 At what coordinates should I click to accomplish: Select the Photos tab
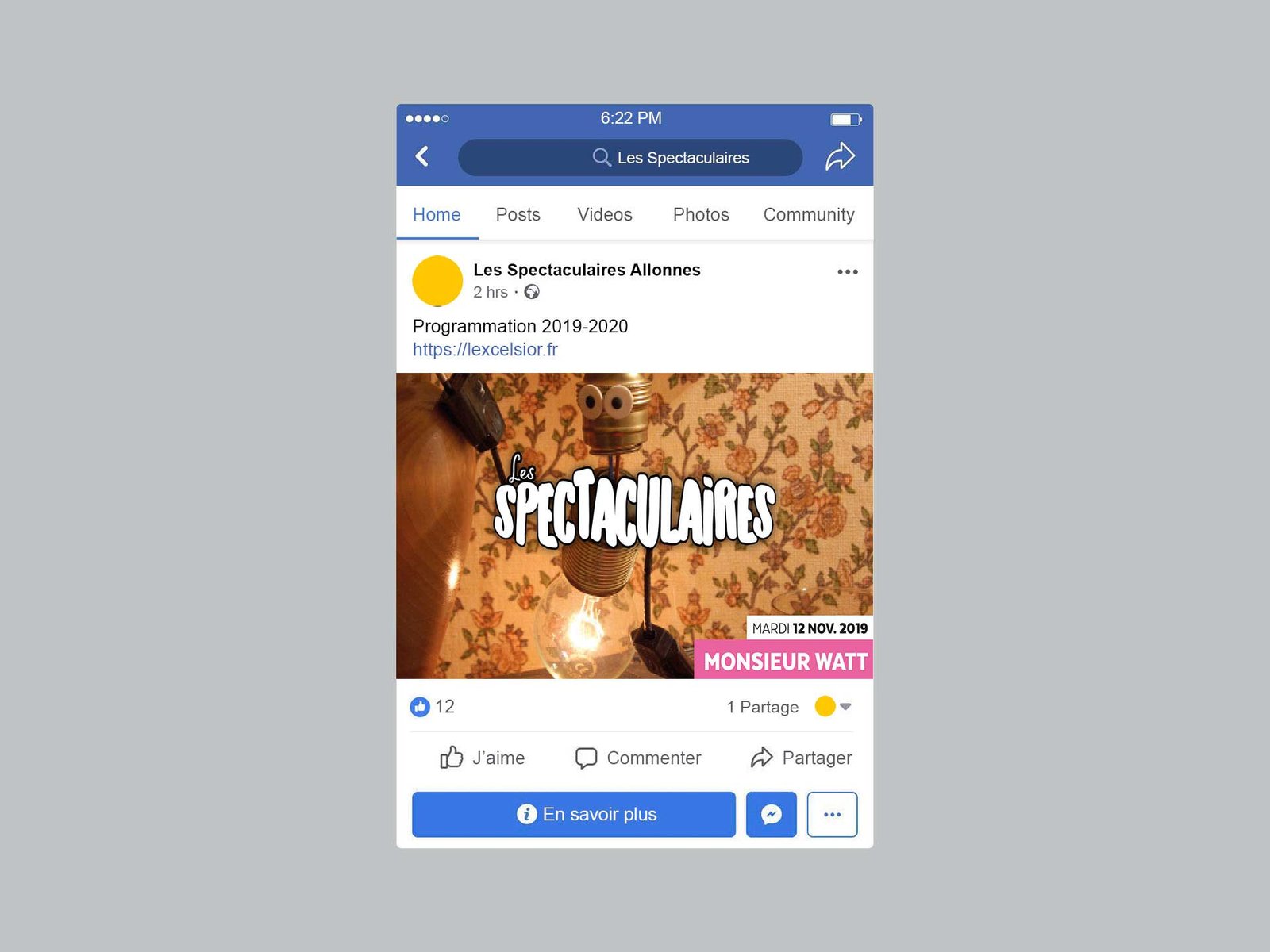[x=701, y=214]
